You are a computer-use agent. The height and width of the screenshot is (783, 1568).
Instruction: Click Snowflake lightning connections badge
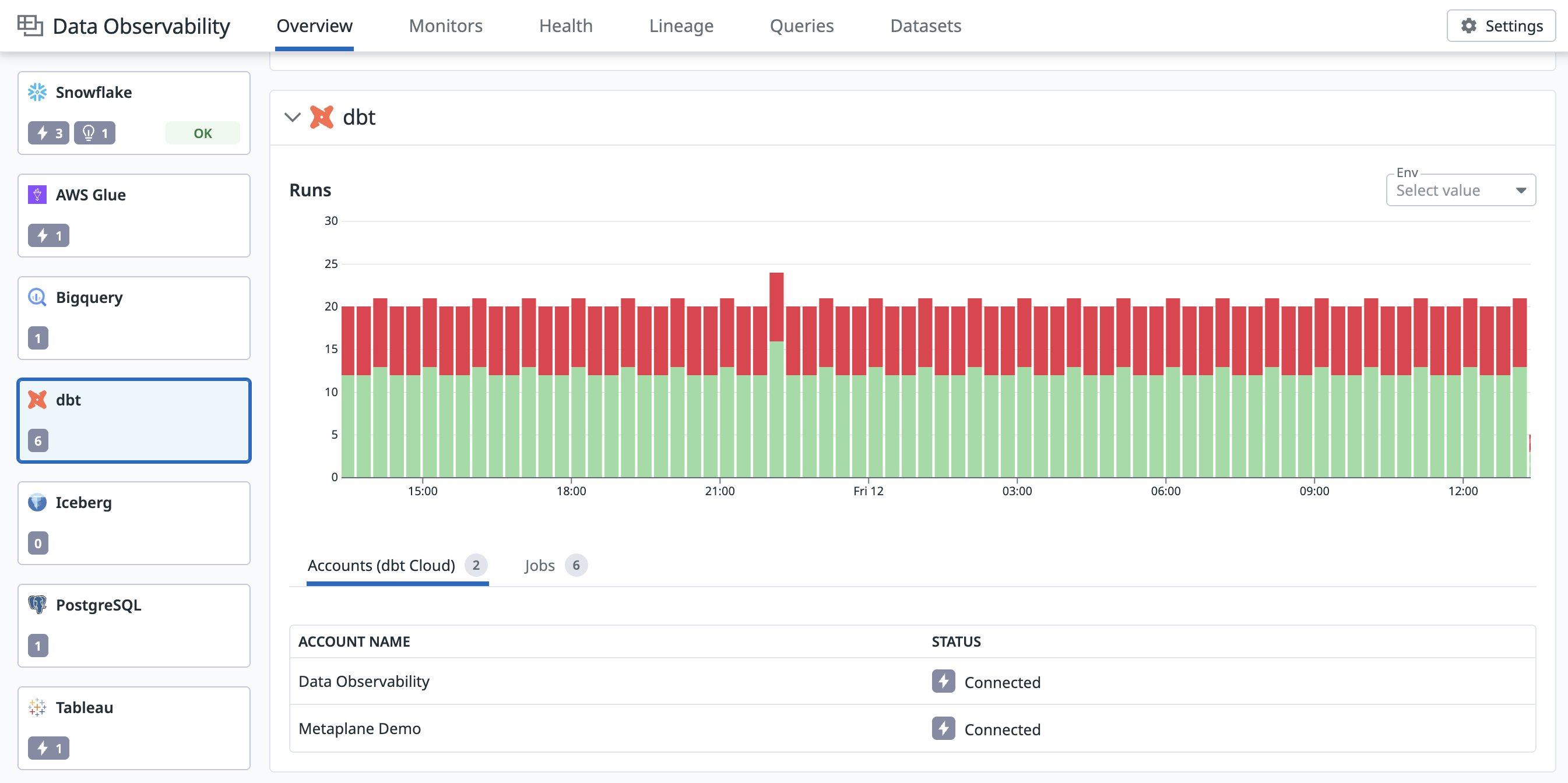point(49,133)
